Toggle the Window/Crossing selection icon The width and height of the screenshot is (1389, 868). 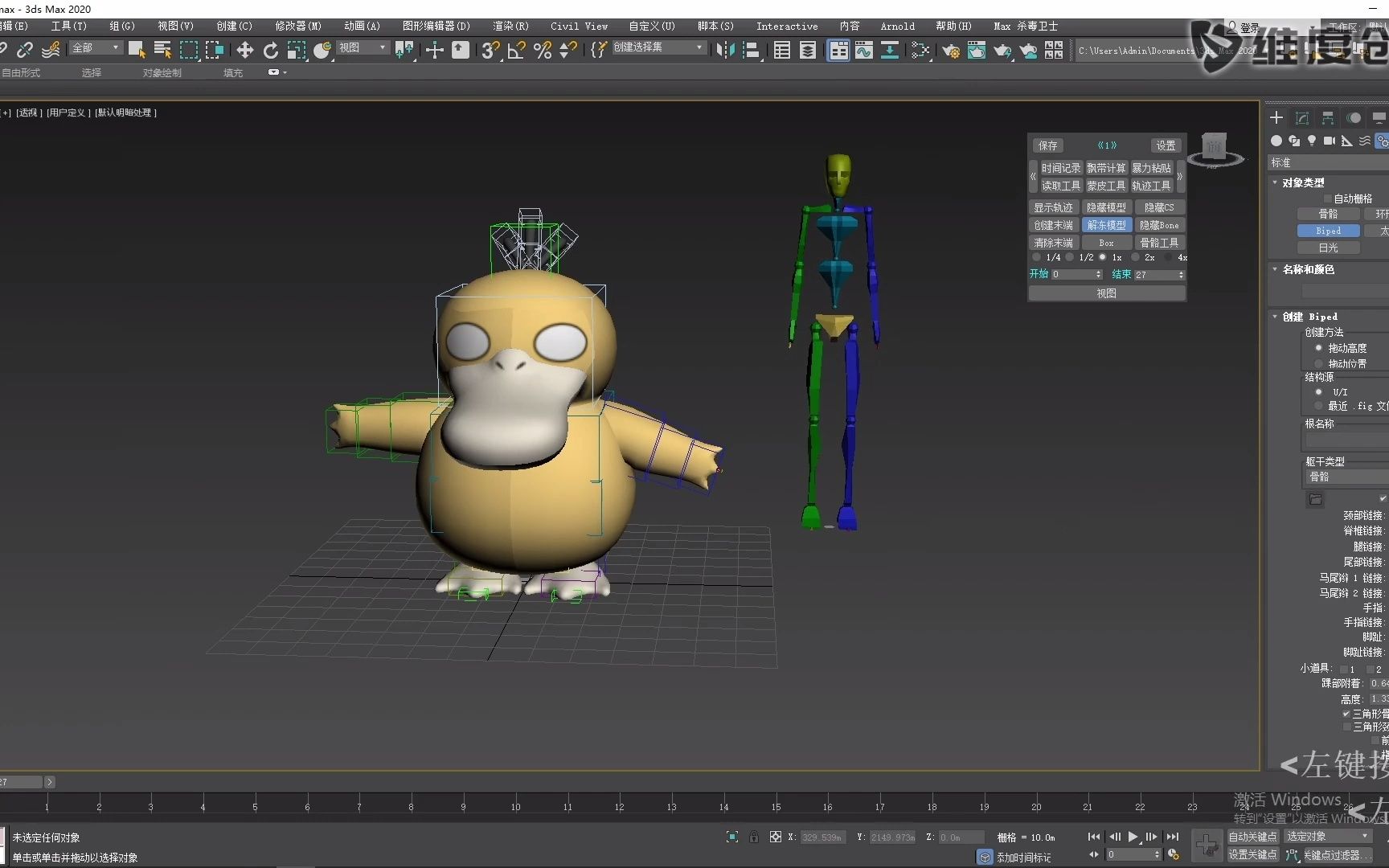click(215, 50)
